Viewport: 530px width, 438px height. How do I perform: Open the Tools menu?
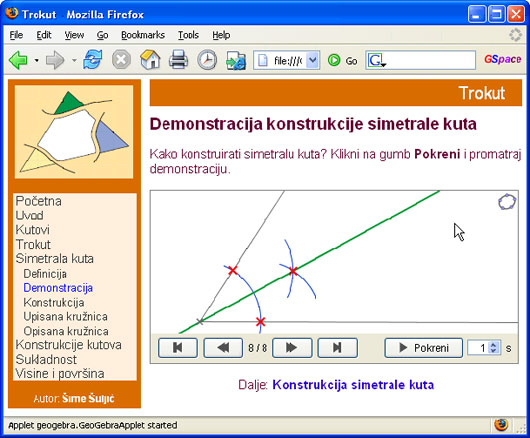click(188, 35)
